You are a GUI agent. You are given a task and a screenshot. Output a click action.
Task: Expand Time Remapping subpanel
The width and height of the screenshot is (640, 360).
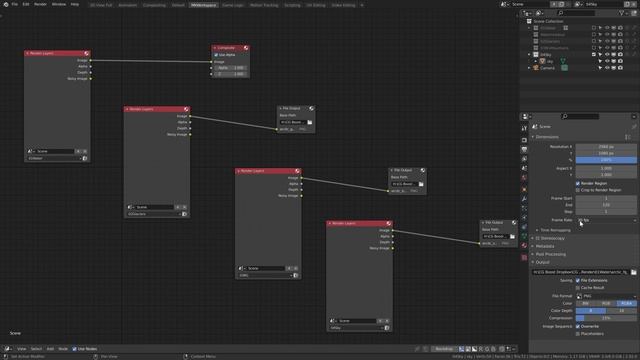(537, 230)
